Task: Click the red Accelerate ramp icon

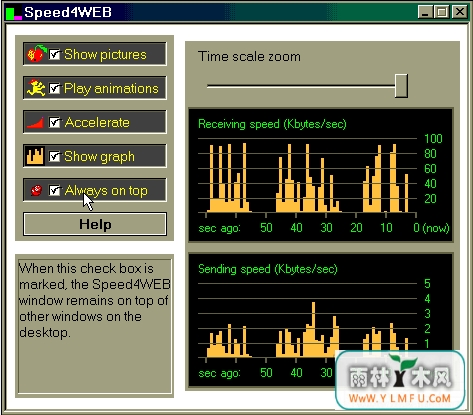Action: tap(35, 122)
